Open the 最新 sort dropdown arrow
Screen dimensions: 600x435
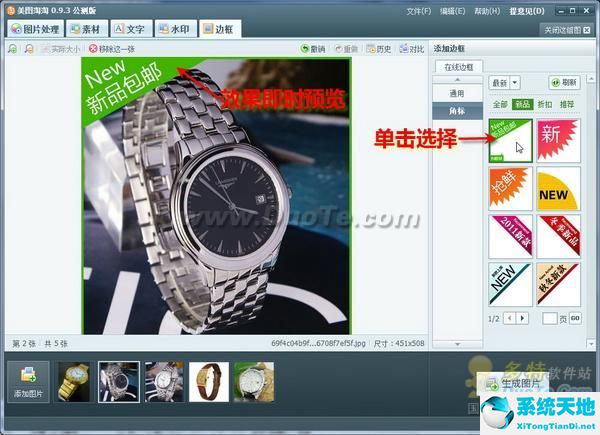[515, 83]
